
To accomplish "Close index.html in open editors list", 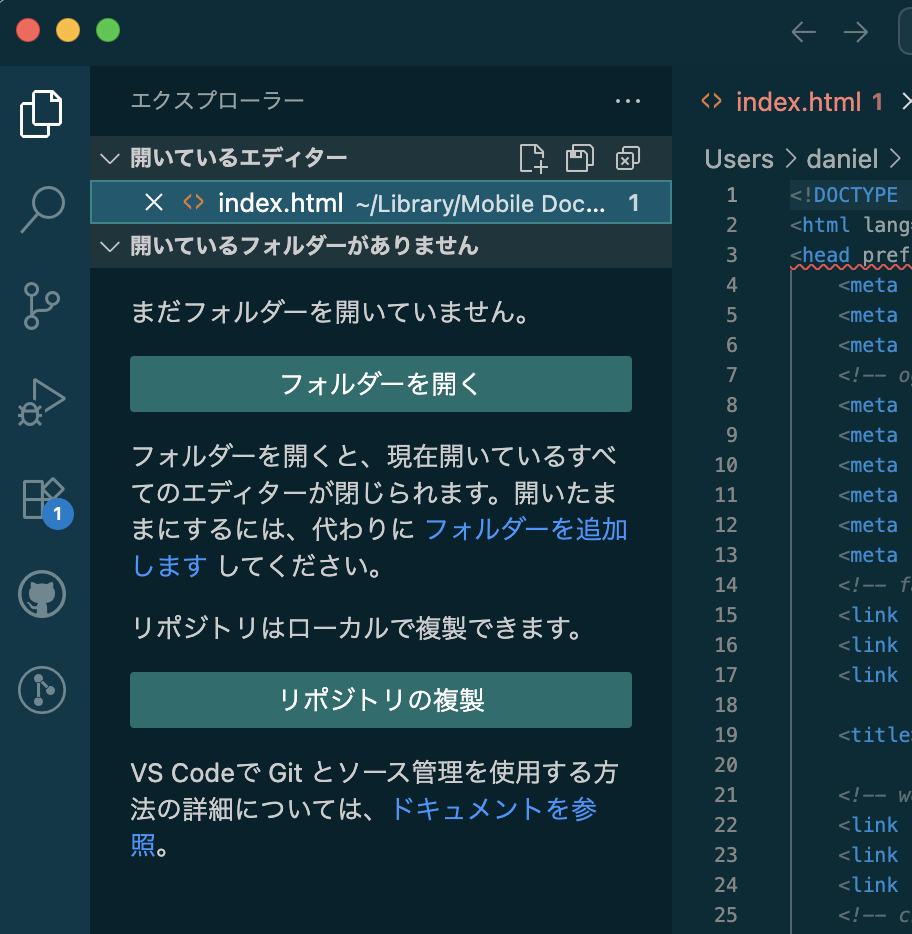I will click(154, 203).
